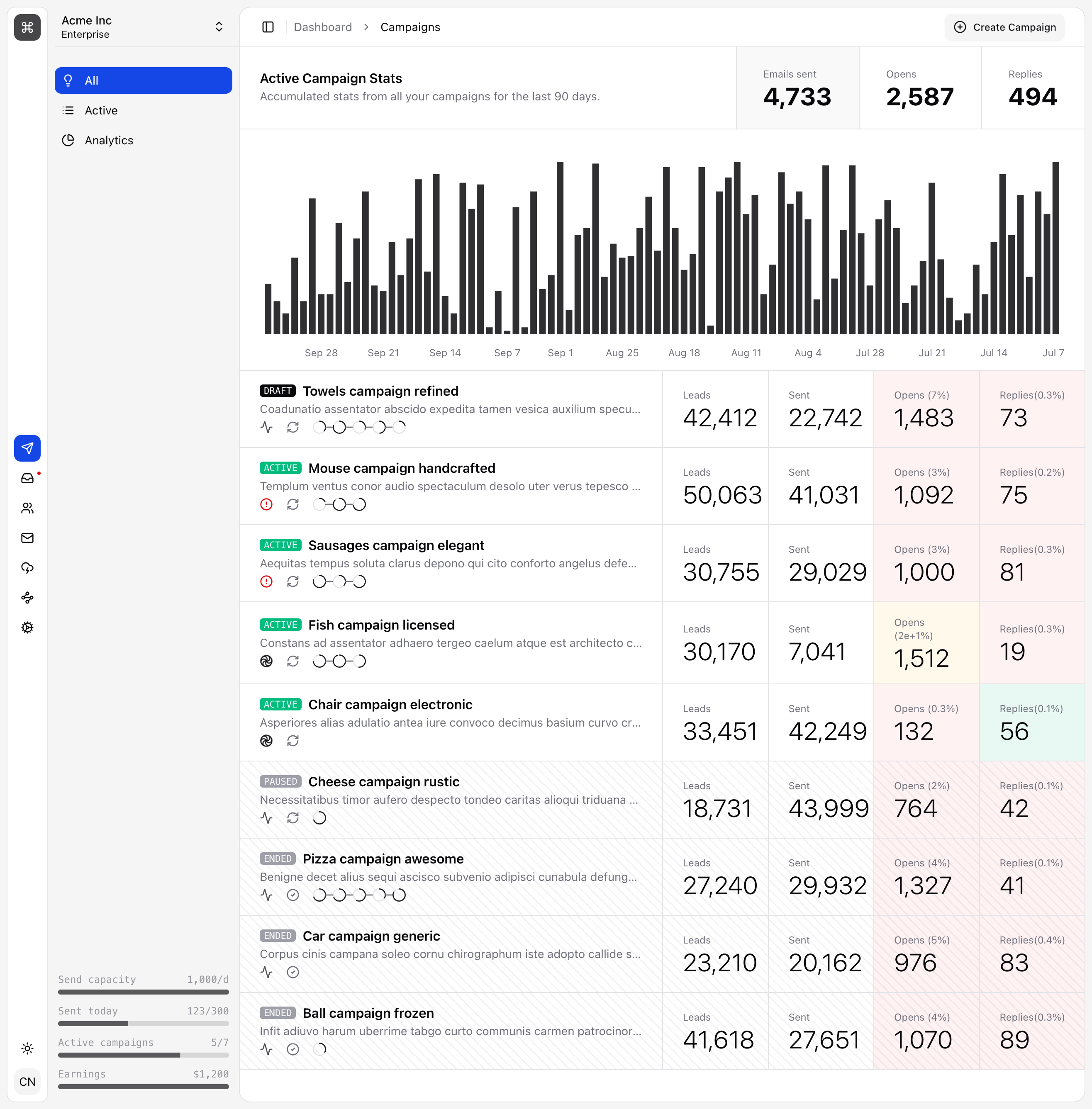This screenshot has width=1092, height=1109.
Task: Open the CN user avatar menu
Action: (x=27, y=1082)
